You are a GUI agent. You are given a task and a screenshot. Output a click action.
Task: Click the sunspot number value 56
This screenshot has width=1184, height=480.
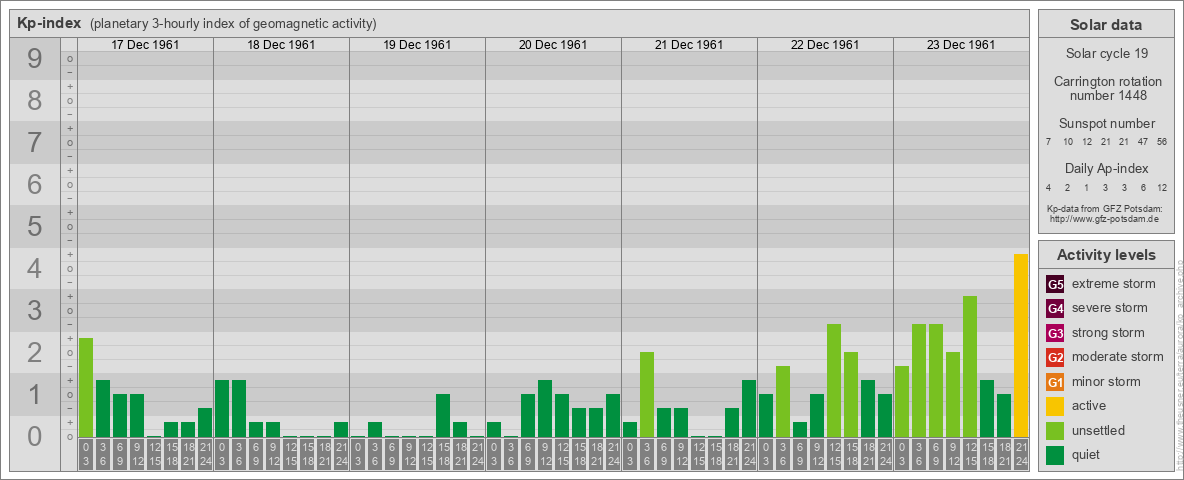click(1161, 142)
